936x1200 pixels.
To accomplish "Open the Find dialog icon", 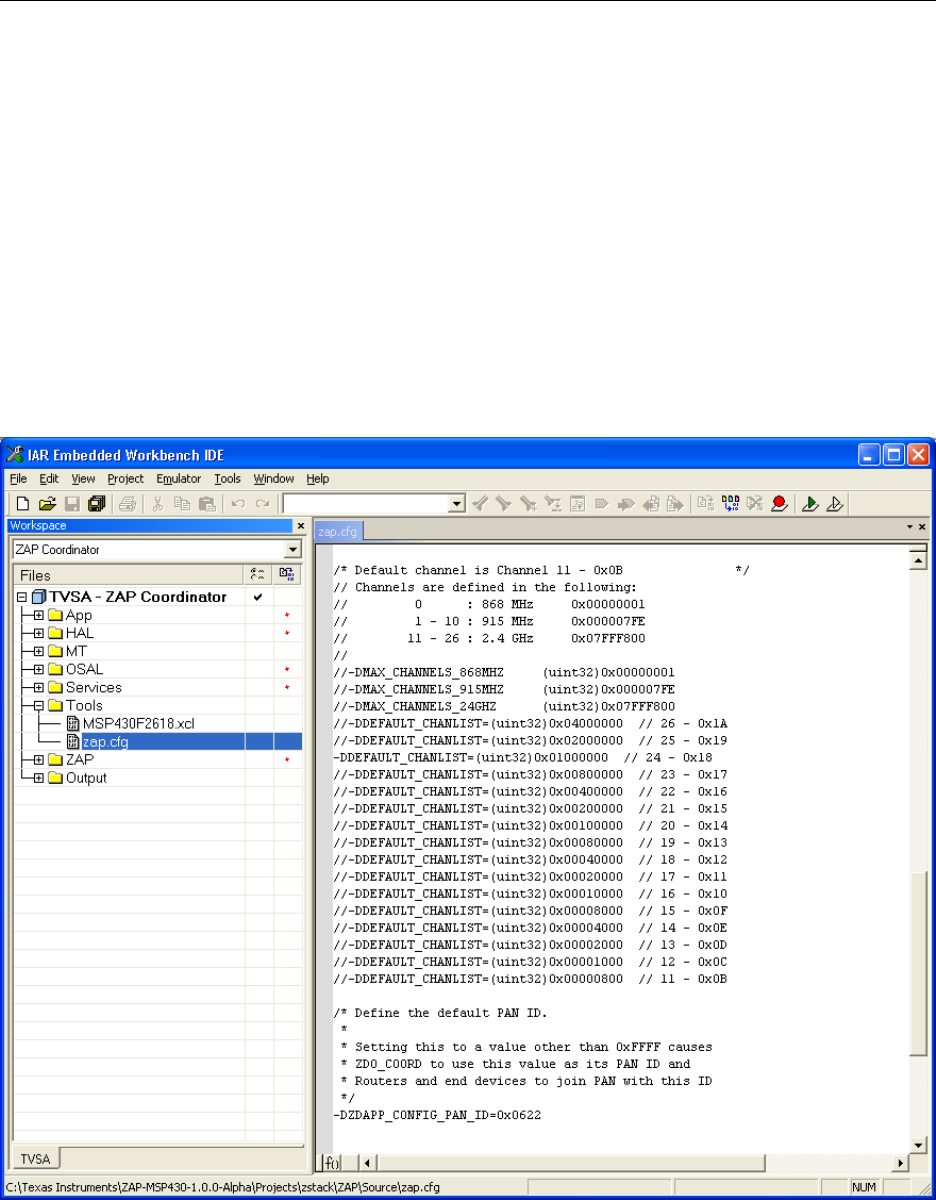I will [528, 504].
